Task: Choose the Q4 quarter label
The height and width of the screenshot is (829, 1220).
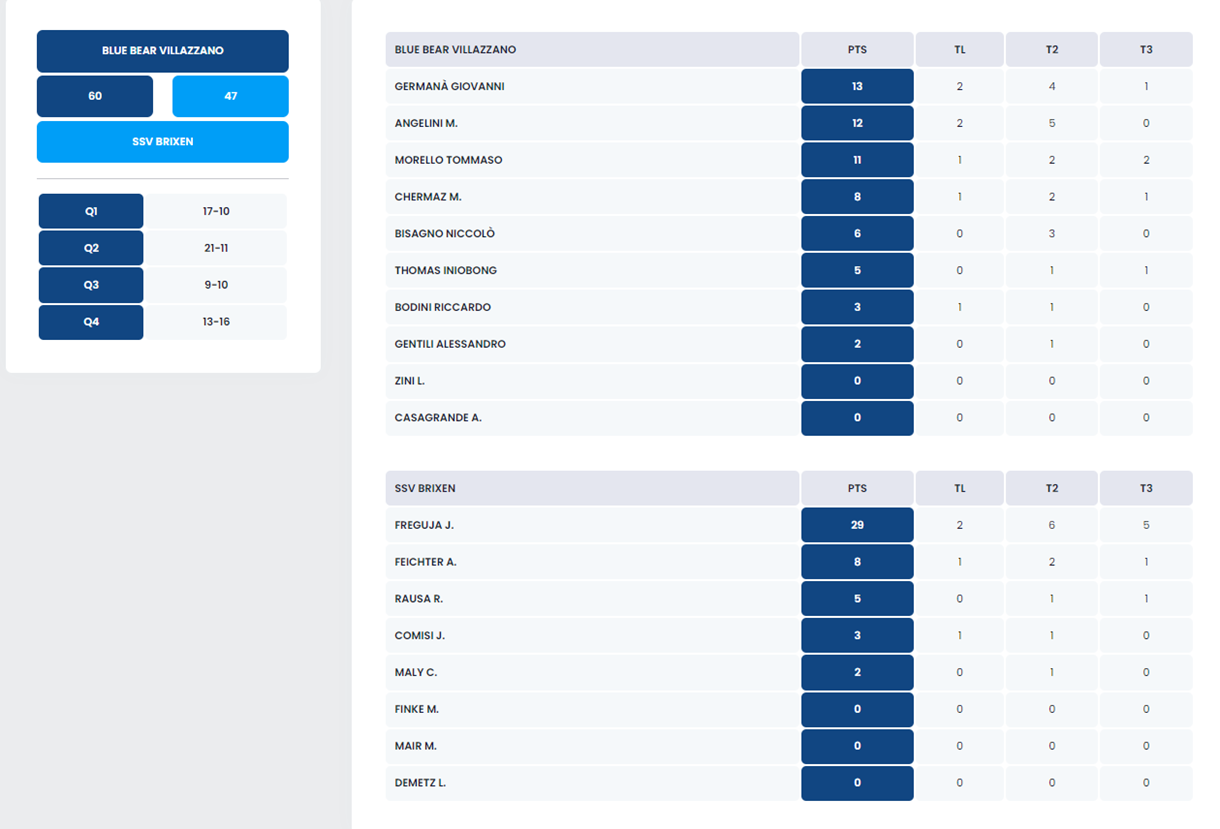Action: point(91,322)
